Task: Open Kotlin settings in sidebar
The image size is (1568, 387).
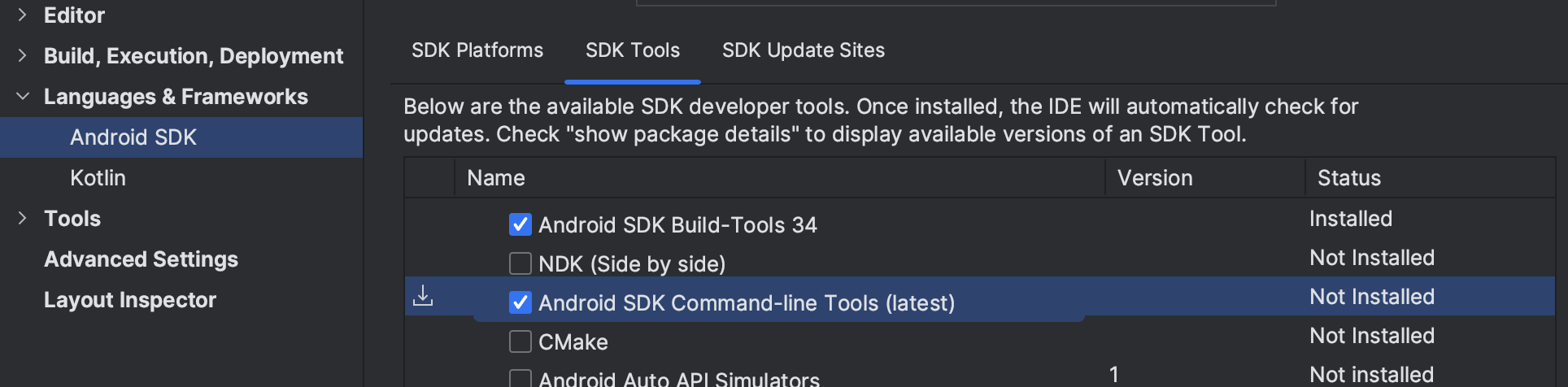Action: coord(98,177)
